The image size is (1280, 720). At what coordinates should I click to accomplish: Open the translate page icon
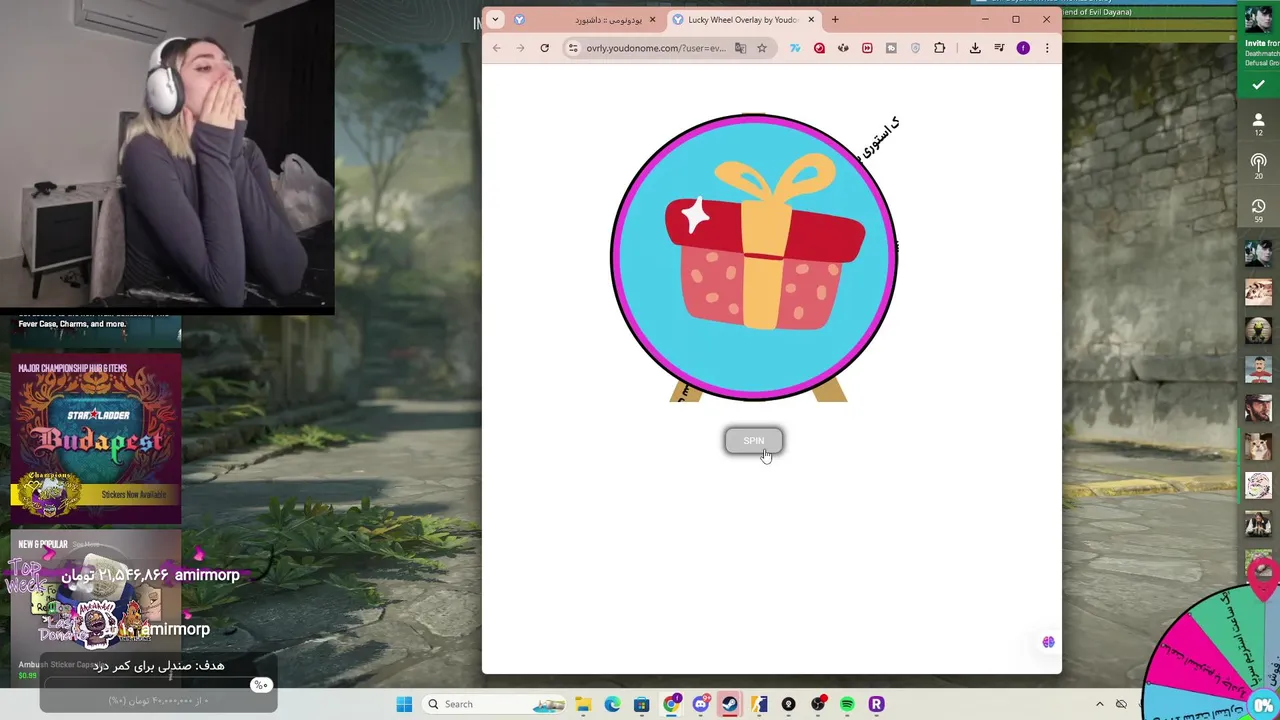(740, 48)
